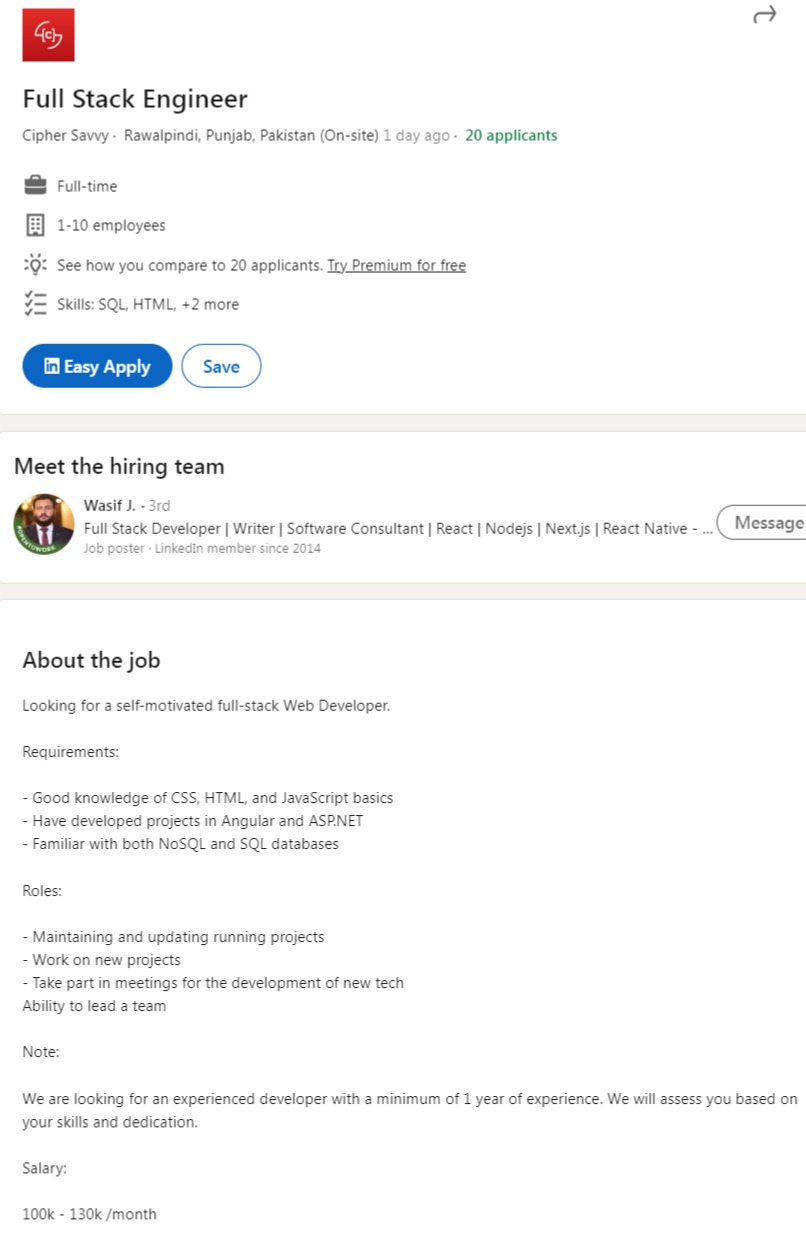Click the share arrow icon

(x=764, y=15)
